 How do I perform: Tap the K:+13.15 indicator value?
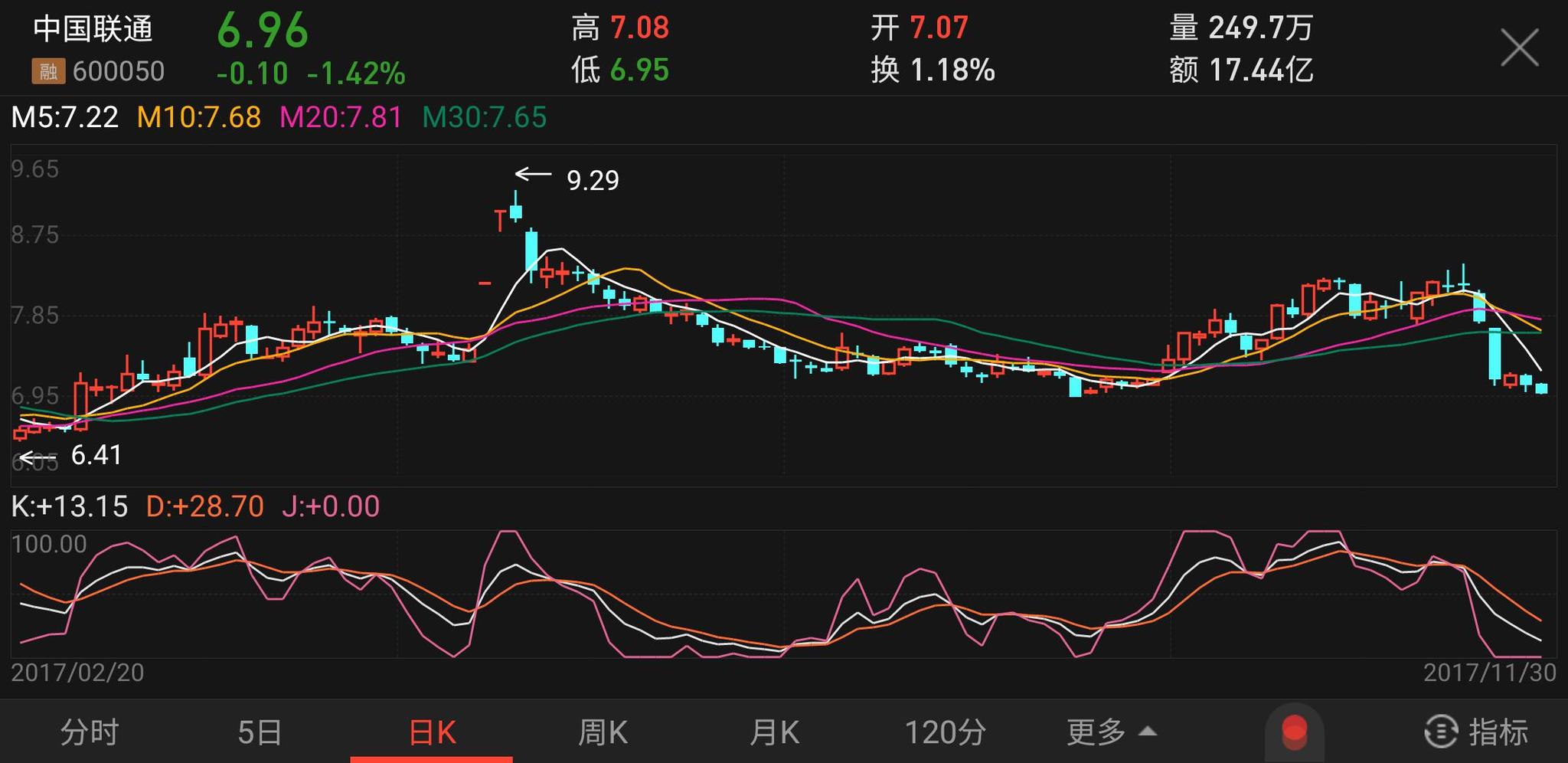[70, 506]
